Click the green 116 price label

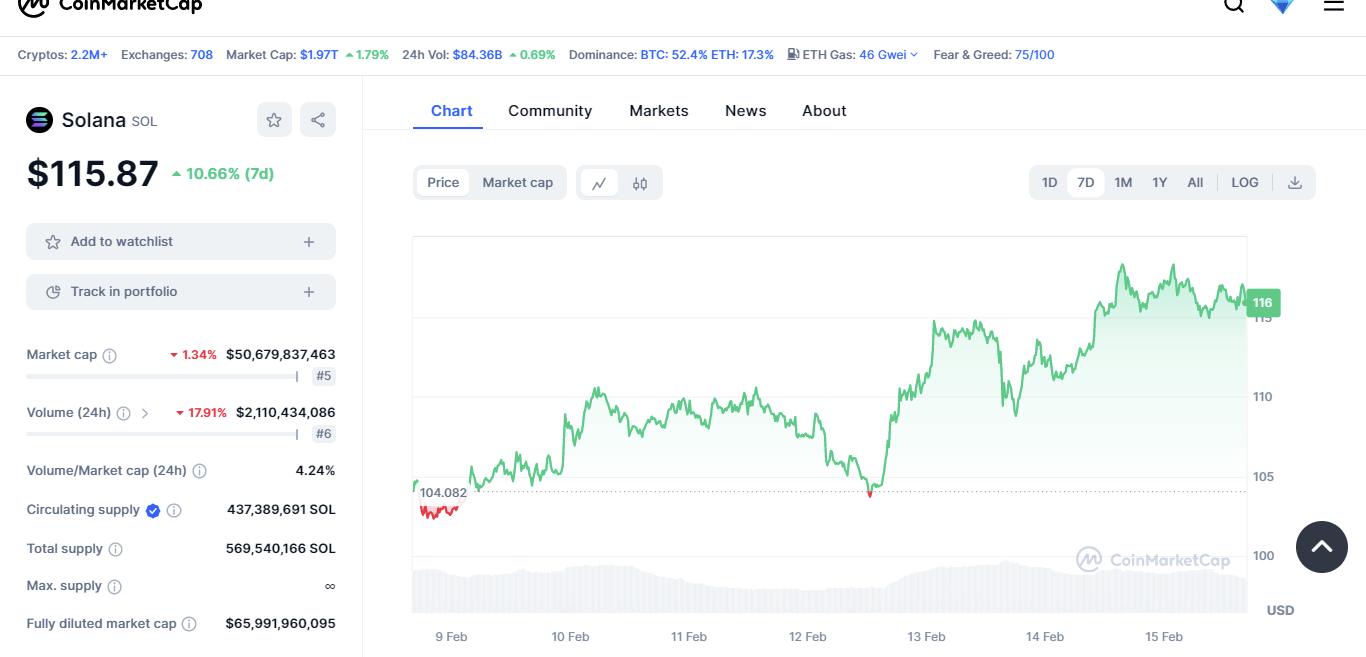(1263, 303)
